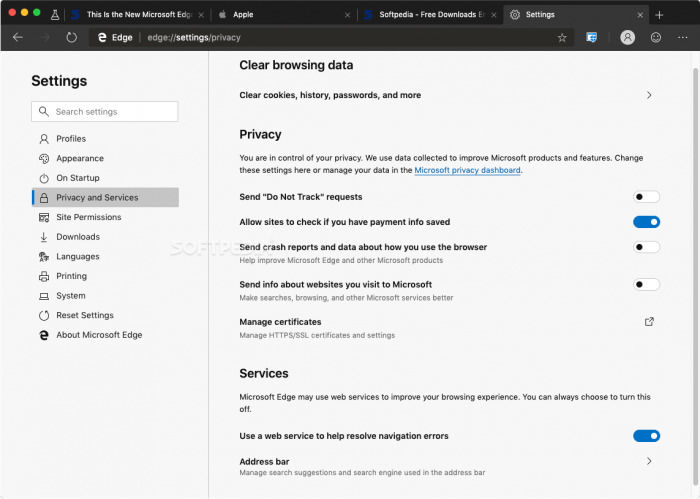The height and width of the screenshot is (499, 700).
Task: Click the back navigation arrow
Action: pos(18,37)
